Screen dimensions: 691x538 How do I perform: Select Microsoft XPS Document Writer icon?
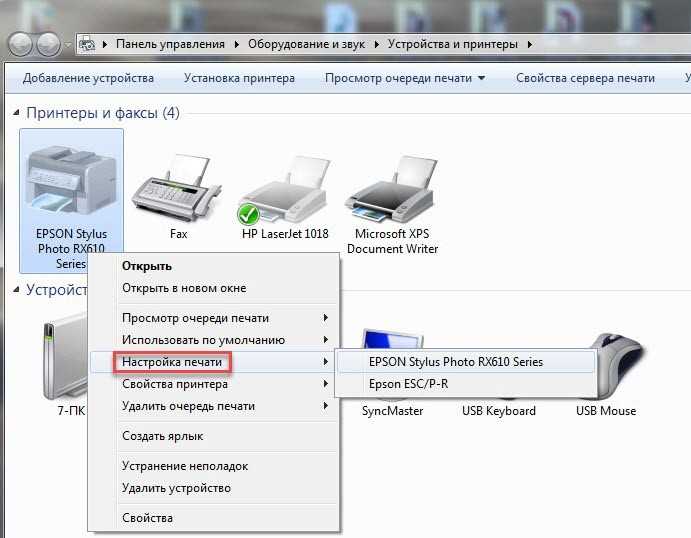click(x=392, y=190)
